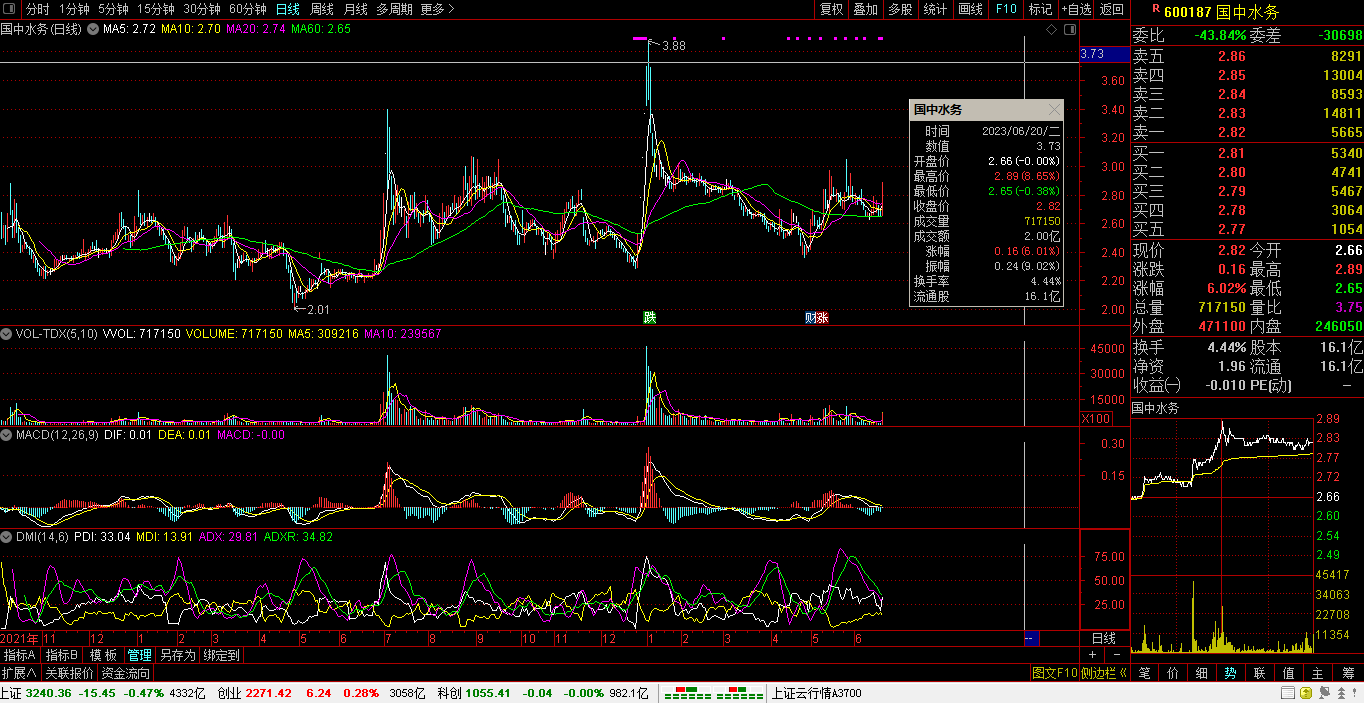Click the 笔 tick detail tab icon
The width and height of the screenshot is (1364, 703).
(1145, 673)
